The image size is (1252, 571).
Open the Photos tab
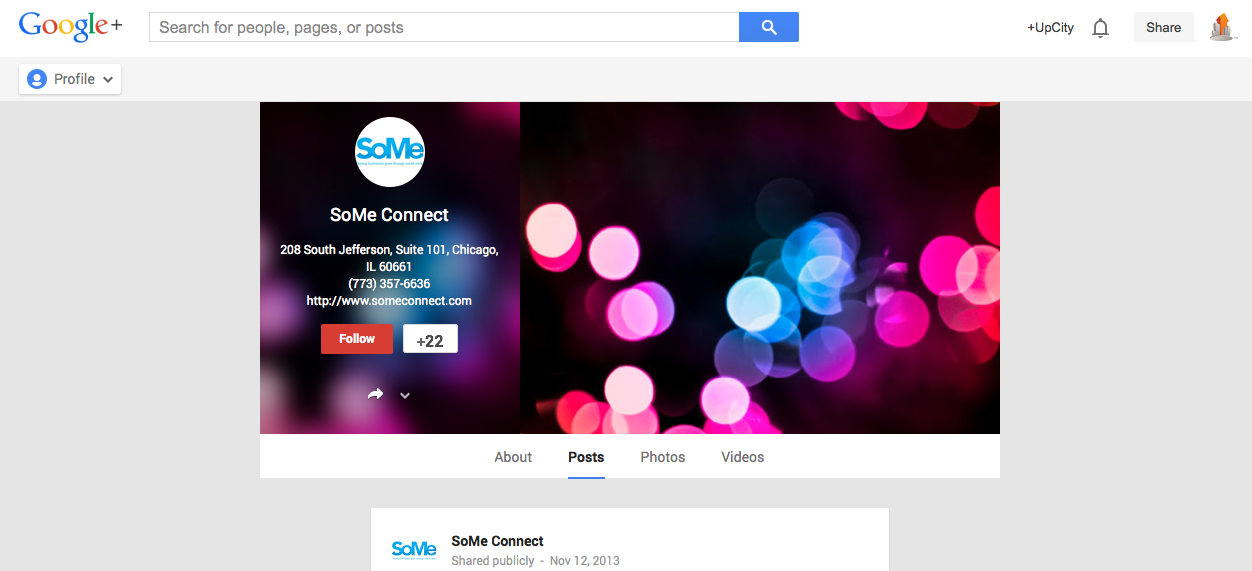[663, 457]
